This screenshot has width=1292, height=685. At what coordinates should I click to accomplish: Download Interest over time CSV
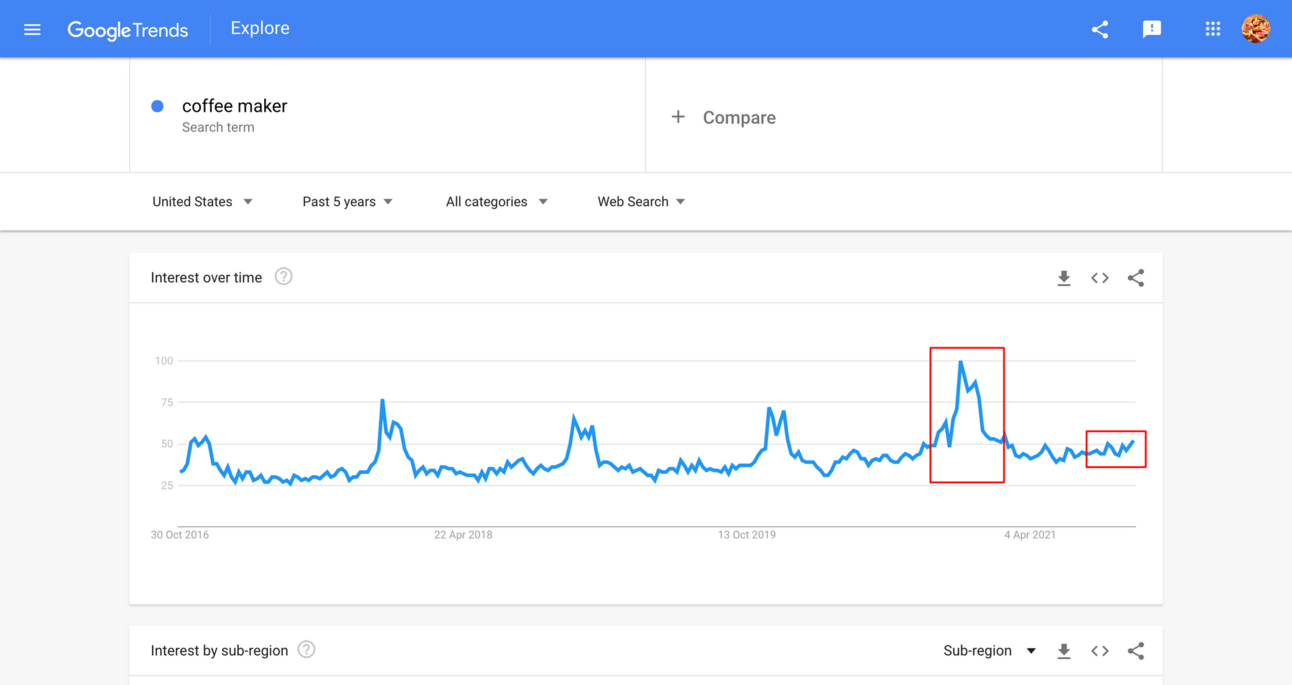[x=1064, y=278]
